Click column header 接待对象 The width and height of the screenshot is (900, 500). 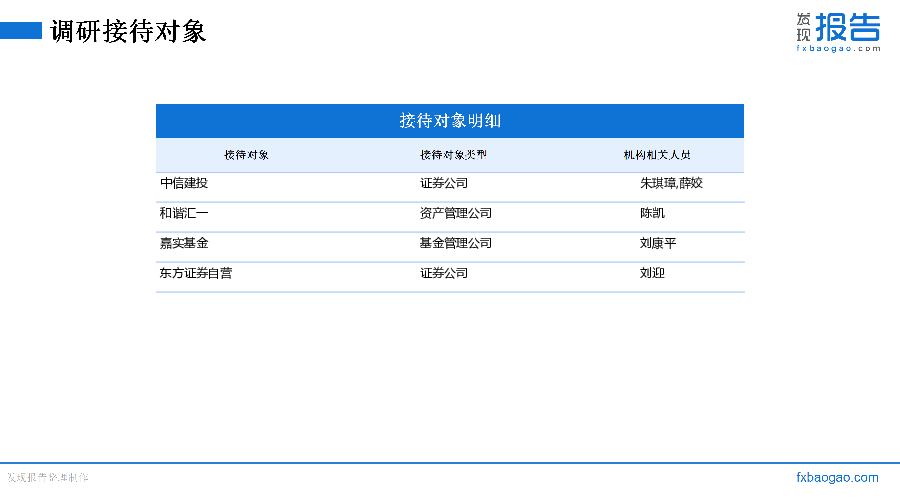click(x=246, y=155)
